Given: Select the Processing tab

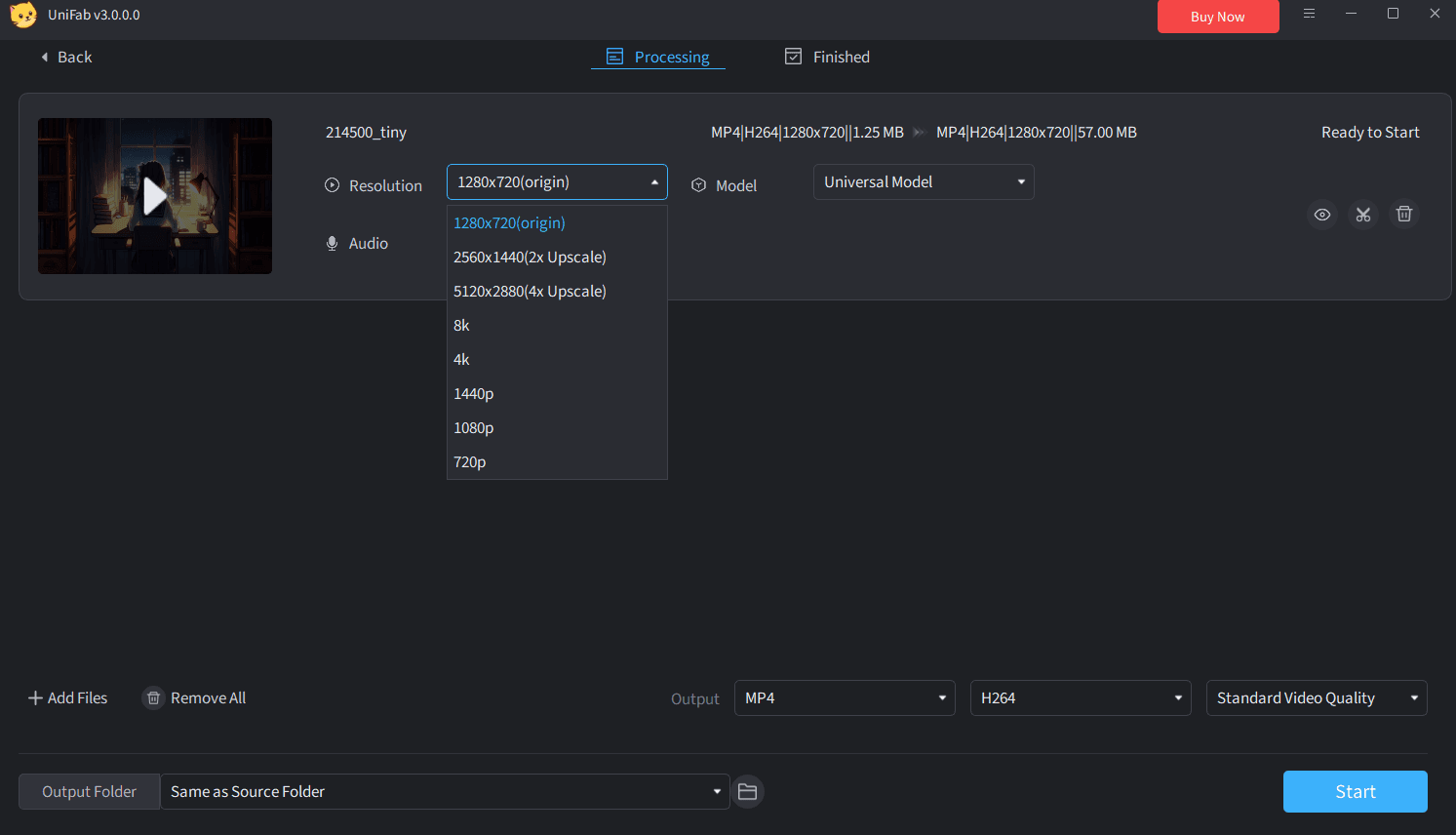Looking at the screenshot, I should point(657,57).
